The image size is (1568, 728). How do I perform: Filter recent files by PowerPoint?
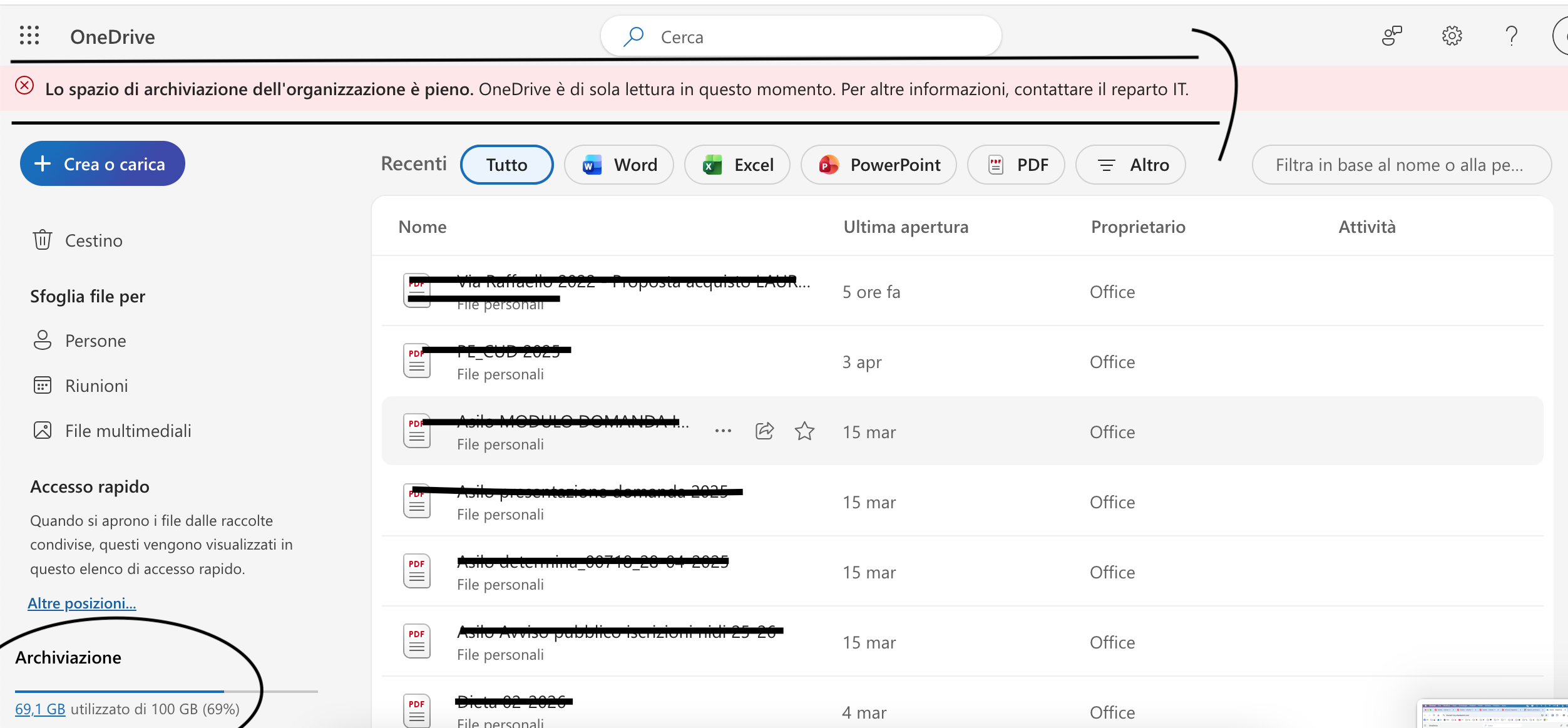pos(878,165)
